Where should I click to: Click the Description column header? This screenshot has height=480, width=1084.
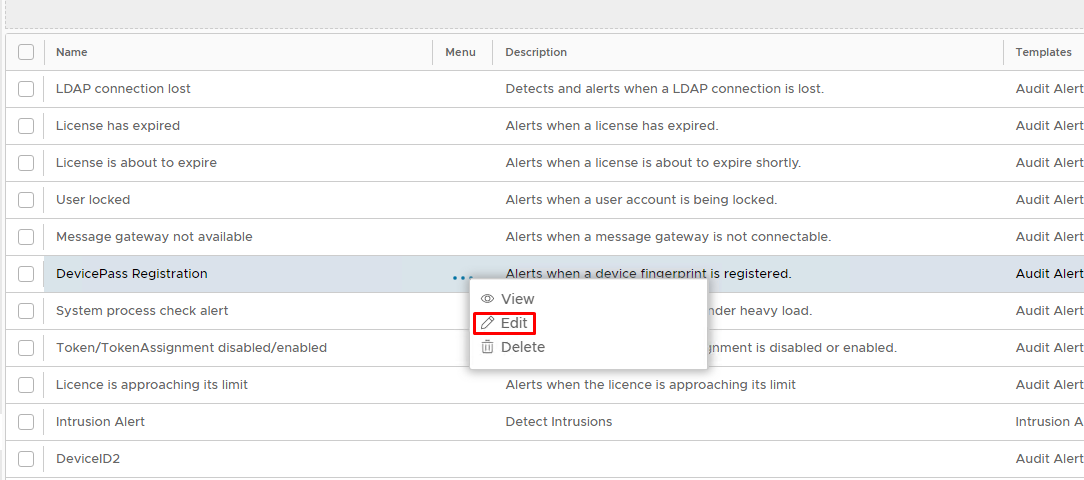pyautogui.click(x=536, y=52)
